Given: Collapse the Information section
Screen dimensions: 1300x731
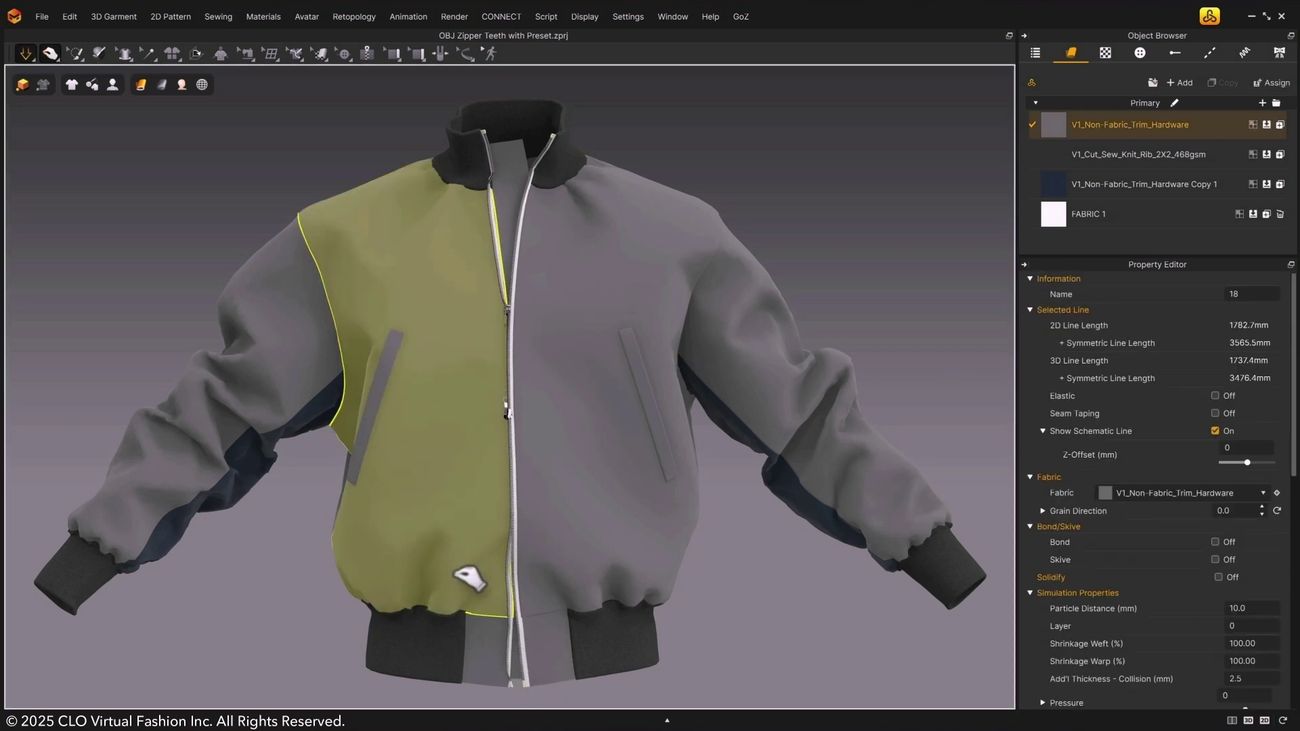Looking at the screenshot, I should pos(1030,279).
